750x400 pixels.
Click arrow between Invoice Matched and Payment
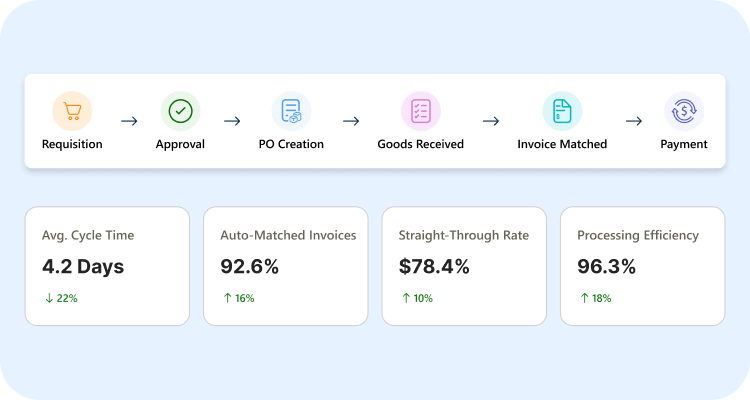pos(634,121)
